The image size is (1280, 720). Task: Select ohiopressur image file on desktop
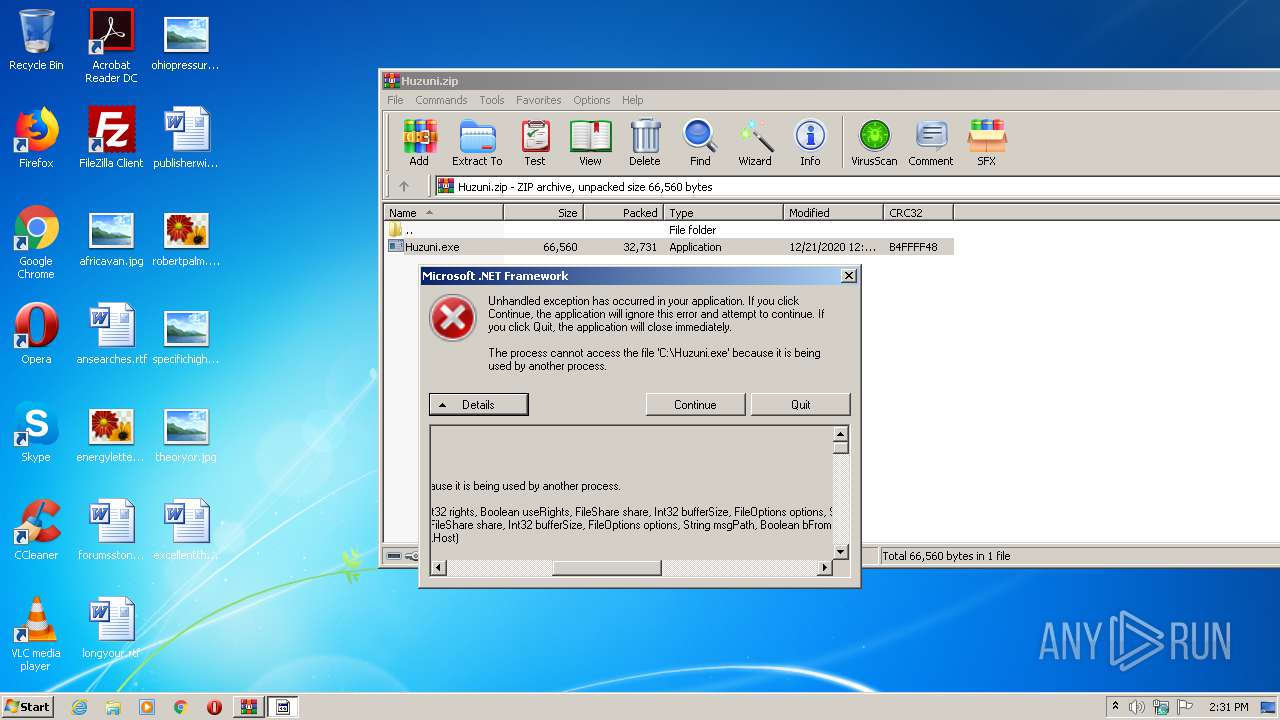coord(186,40)
